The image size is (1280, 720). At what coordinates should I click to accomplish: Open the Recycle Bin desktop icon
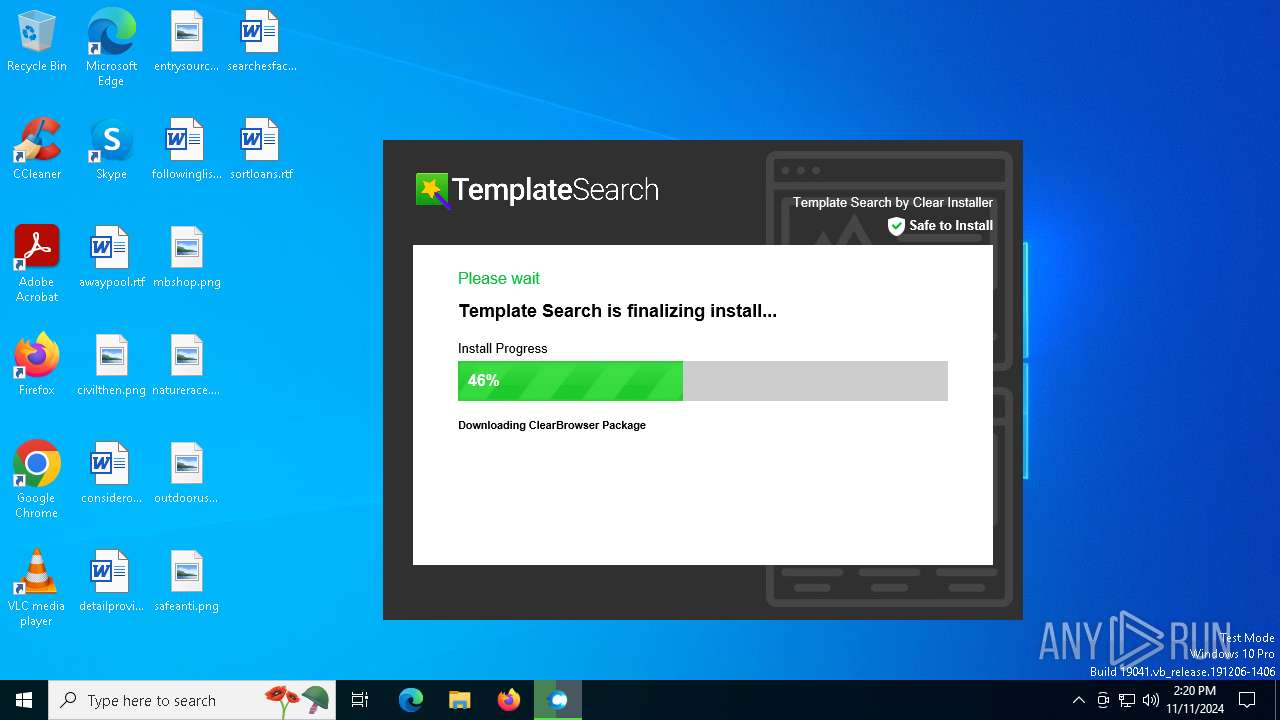click(x=37, y=42)
